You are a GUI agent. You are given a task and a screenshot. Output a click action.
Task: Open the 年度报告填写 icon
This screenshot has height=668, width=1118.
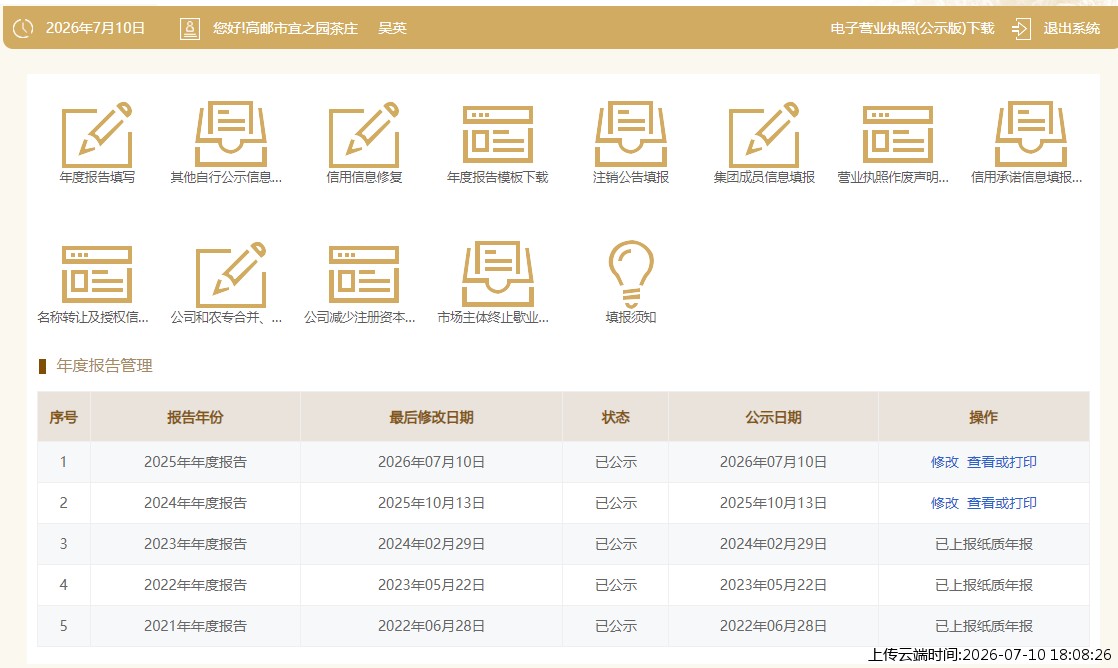coord(97,135)
